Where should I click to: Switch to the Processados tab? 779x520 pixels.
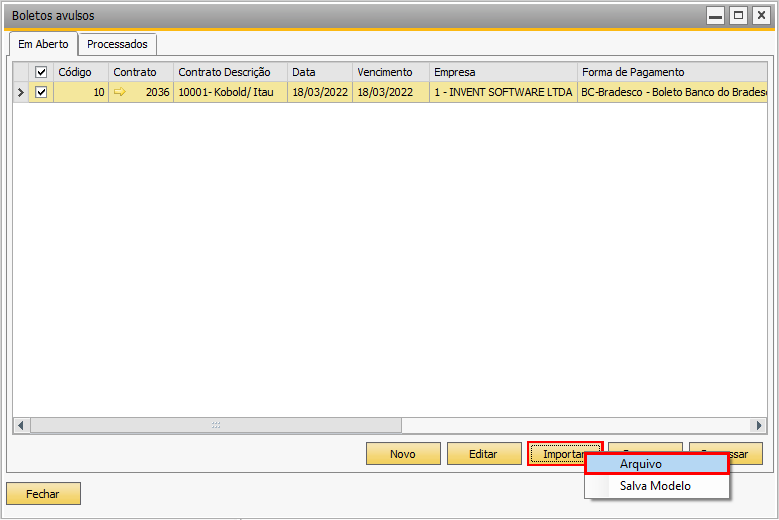(117, 44)
